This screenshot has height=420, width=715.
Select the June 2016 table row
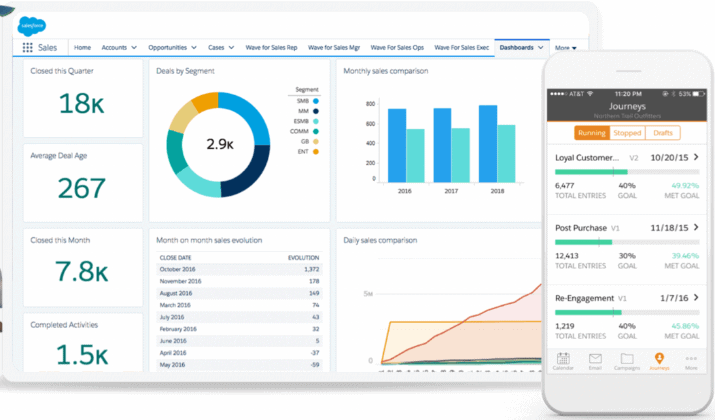coord(239,340)
